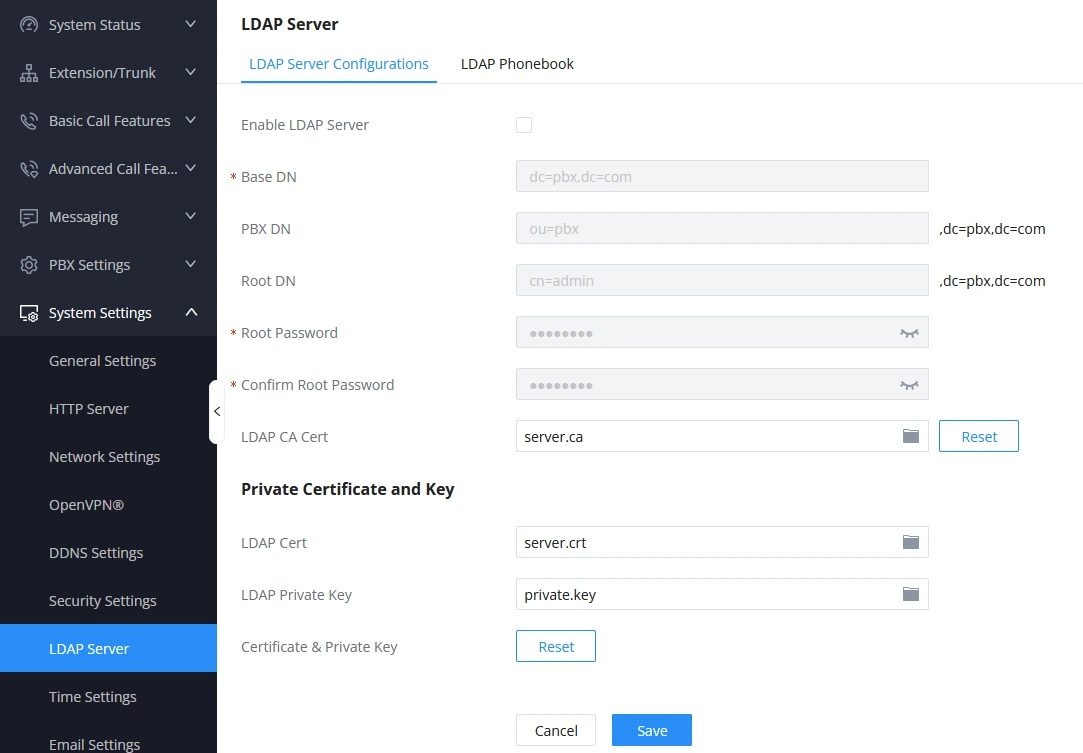Expand System Status menu chevron
Screen dimensions: 1083x753
[x=191, y=24]
